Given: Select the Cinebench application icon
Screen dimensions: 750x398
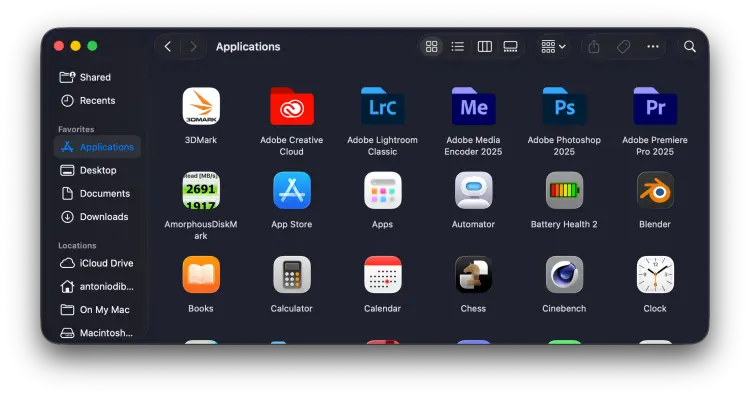Looking at the screenshot, I should pyautogui.click(x=564, y=275).
